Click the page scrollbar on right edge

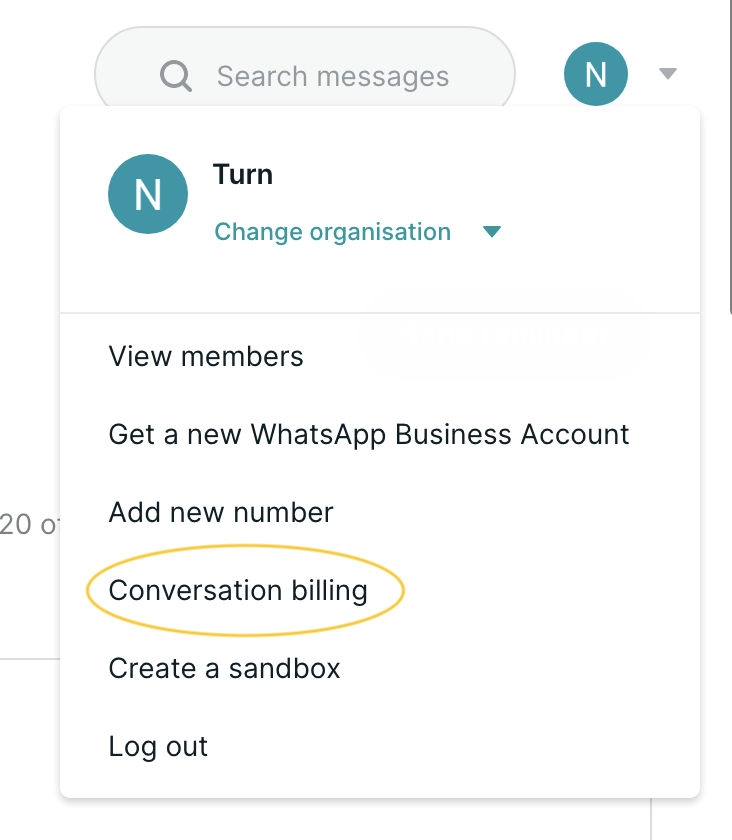tap(729, 155)
